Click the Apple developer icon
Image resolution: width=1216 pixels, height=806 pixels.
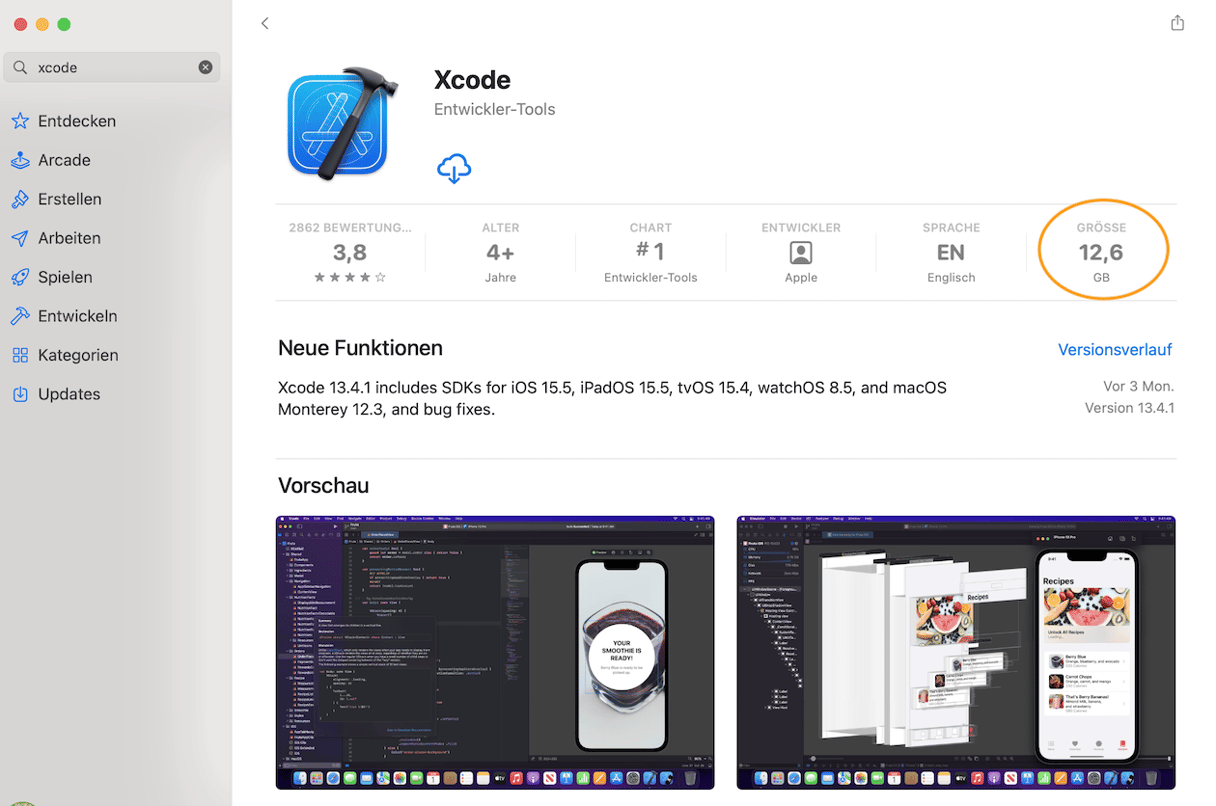tap(801, 252)
